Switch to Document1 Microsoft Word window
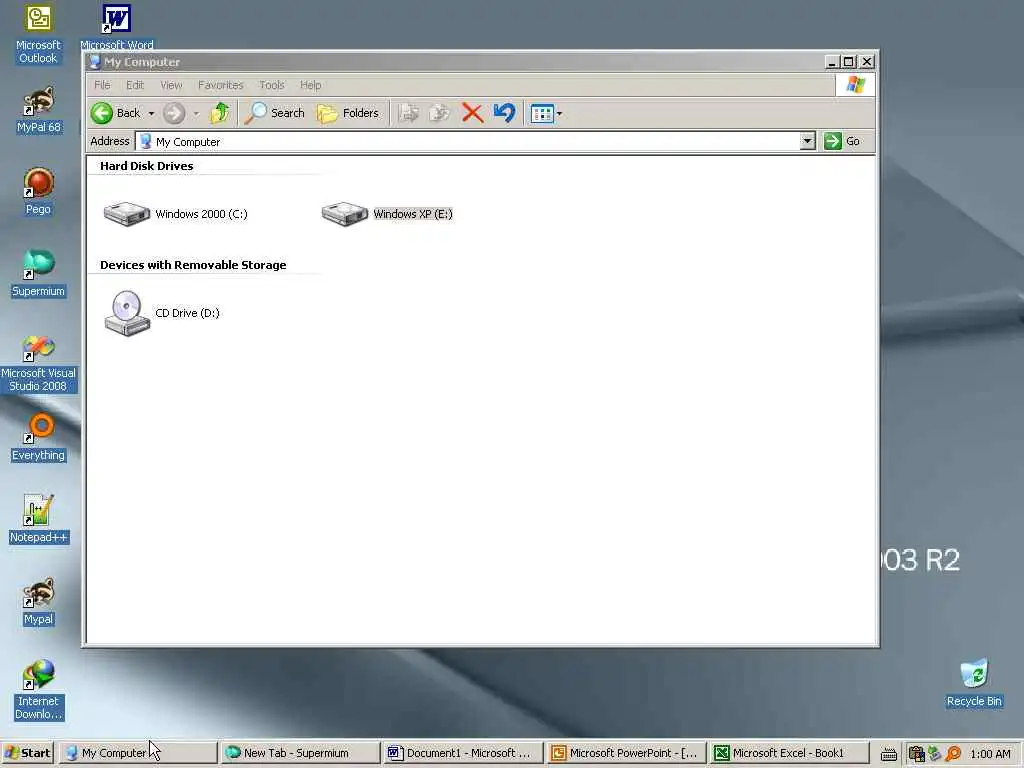 pyautogui.click(x=464, y=753)
